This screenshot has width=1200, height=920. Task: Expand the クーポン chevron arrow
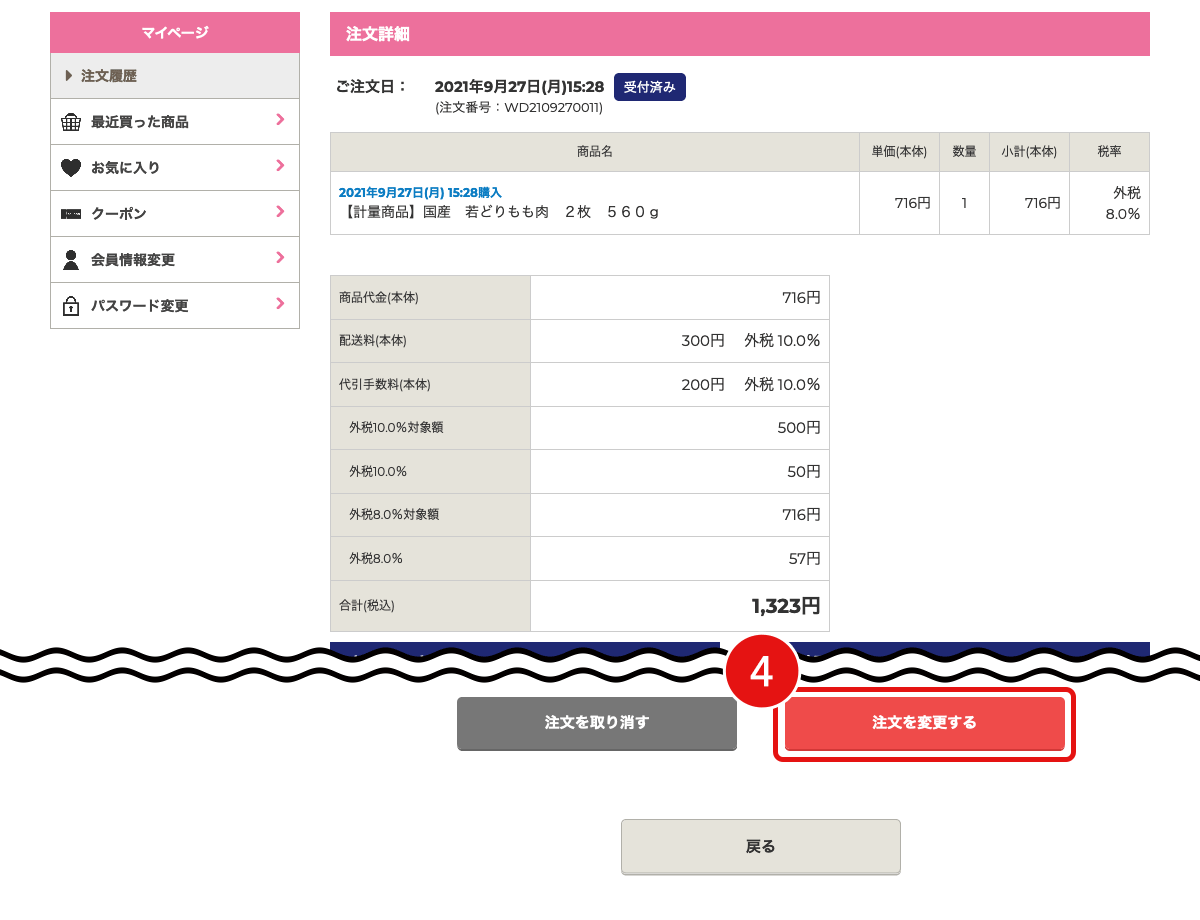[x=280, y=212]
